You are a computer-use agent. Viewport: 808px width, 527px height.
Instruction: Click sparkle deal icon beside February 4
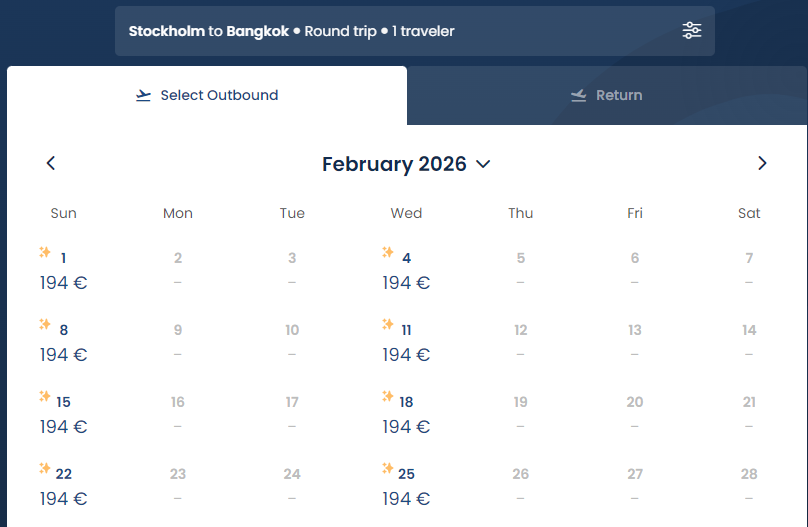click(x=388, y=252)
